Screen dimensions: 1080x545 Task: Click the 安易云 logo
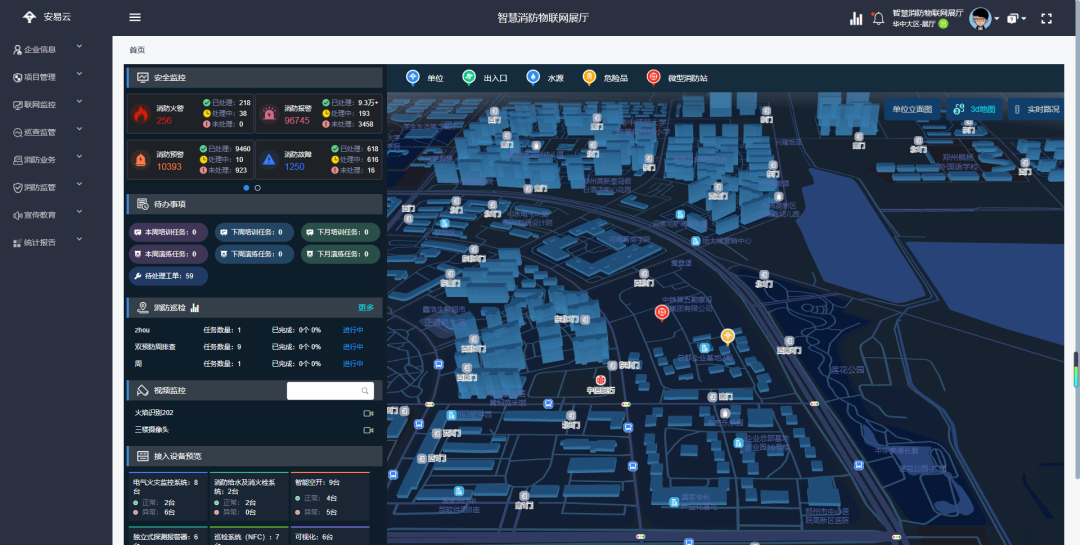47,17
